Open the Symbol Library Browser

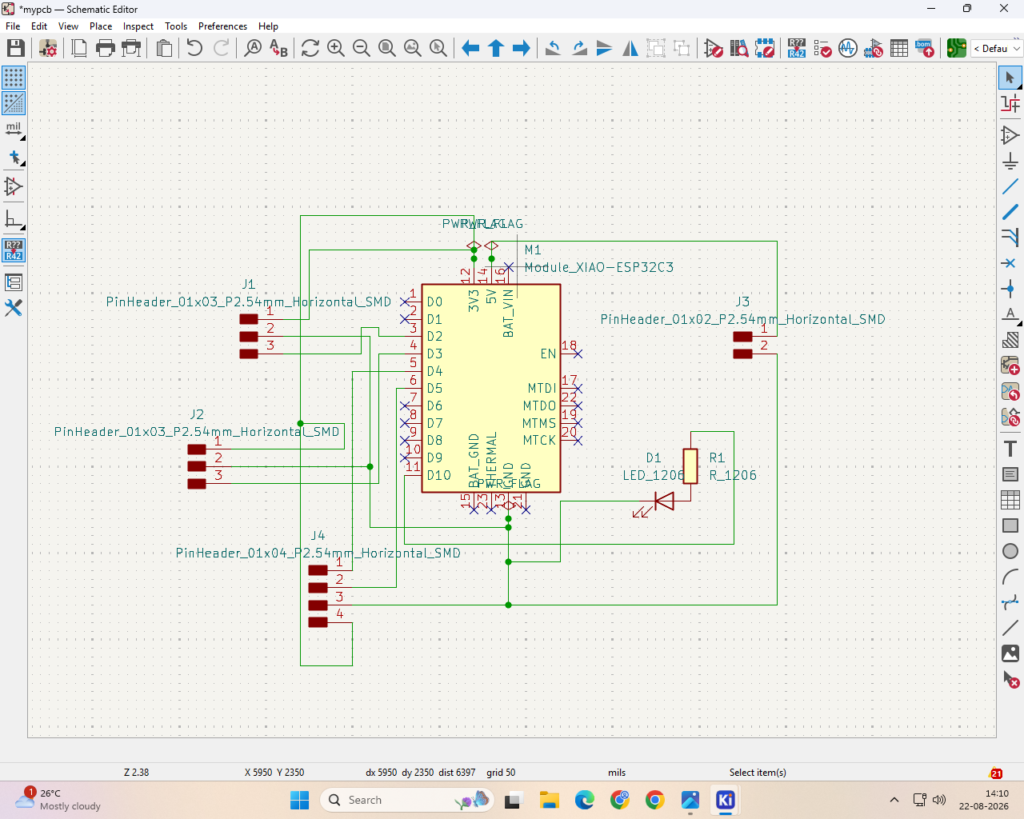[x=739, y=48]
